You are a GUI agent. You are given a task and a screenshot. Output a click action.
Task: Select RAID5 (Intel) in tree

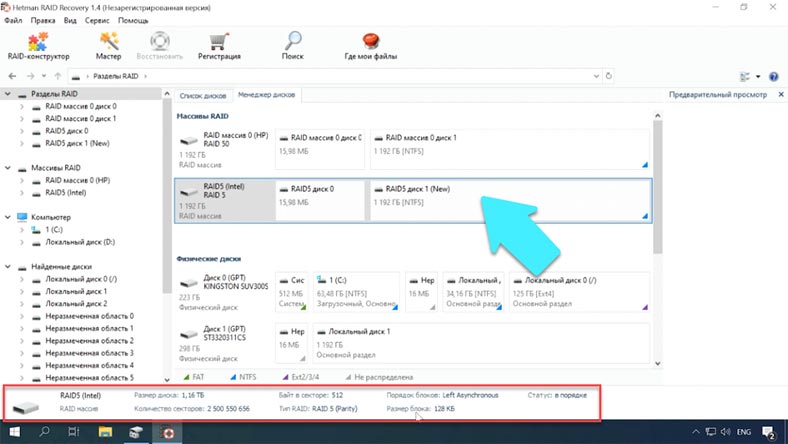pos(65,193)
